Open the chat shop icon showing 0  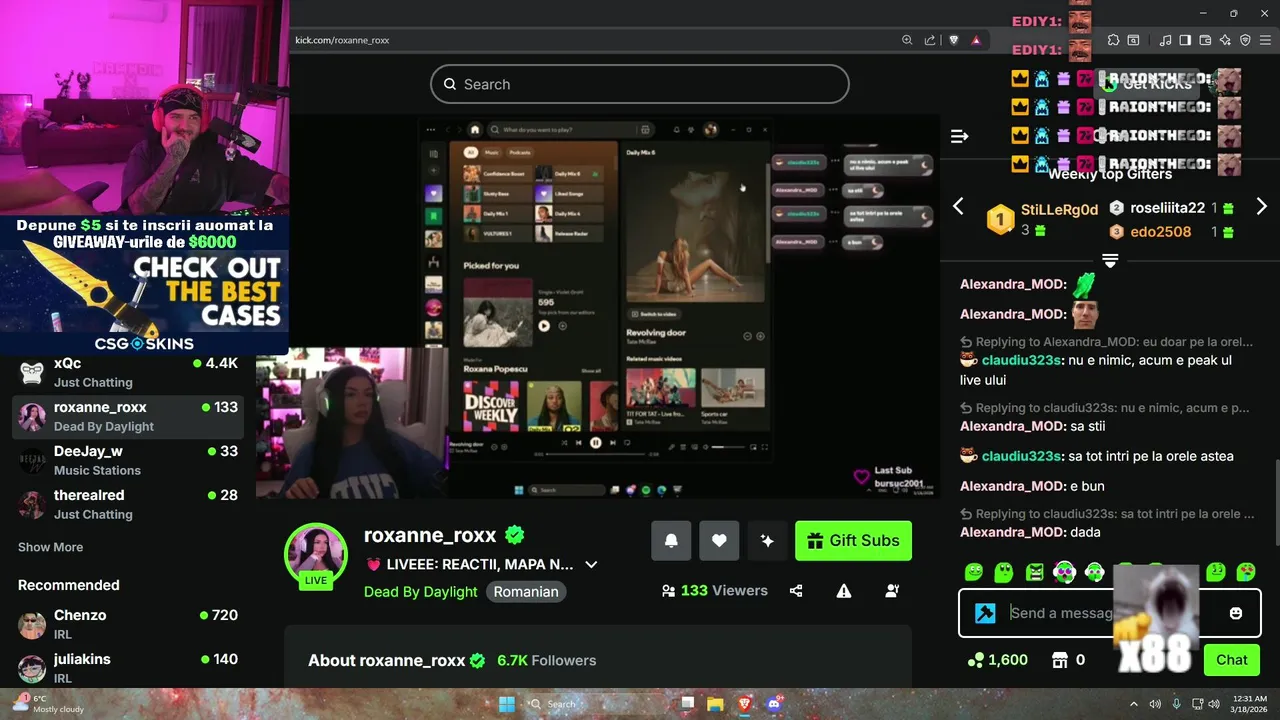pyautogui.click(x=1068, y=660)
